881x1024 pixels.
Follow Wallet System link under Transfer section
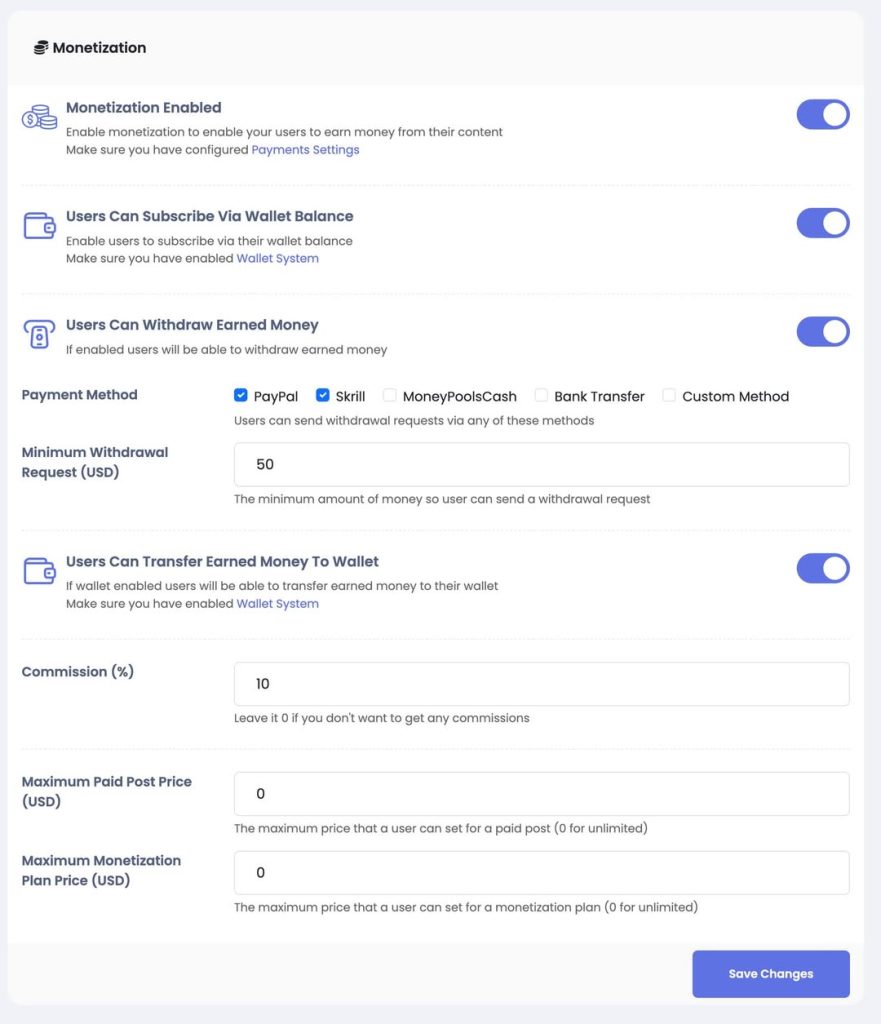[x=278, y=603]
